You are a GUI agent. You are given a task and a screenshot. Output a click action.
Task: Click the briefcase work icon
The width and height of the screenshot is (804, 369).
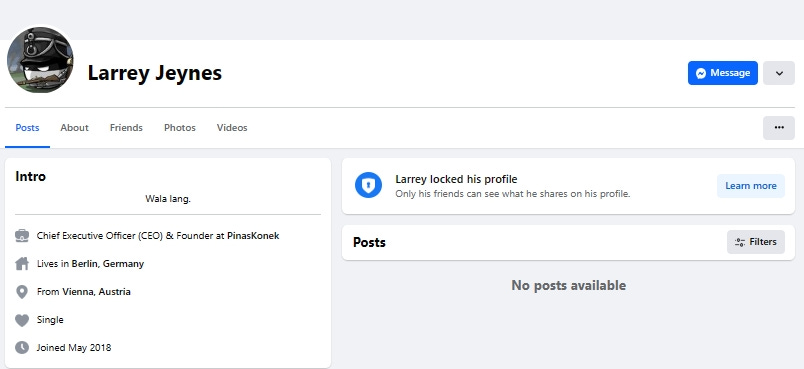click(x=22, y=236)
